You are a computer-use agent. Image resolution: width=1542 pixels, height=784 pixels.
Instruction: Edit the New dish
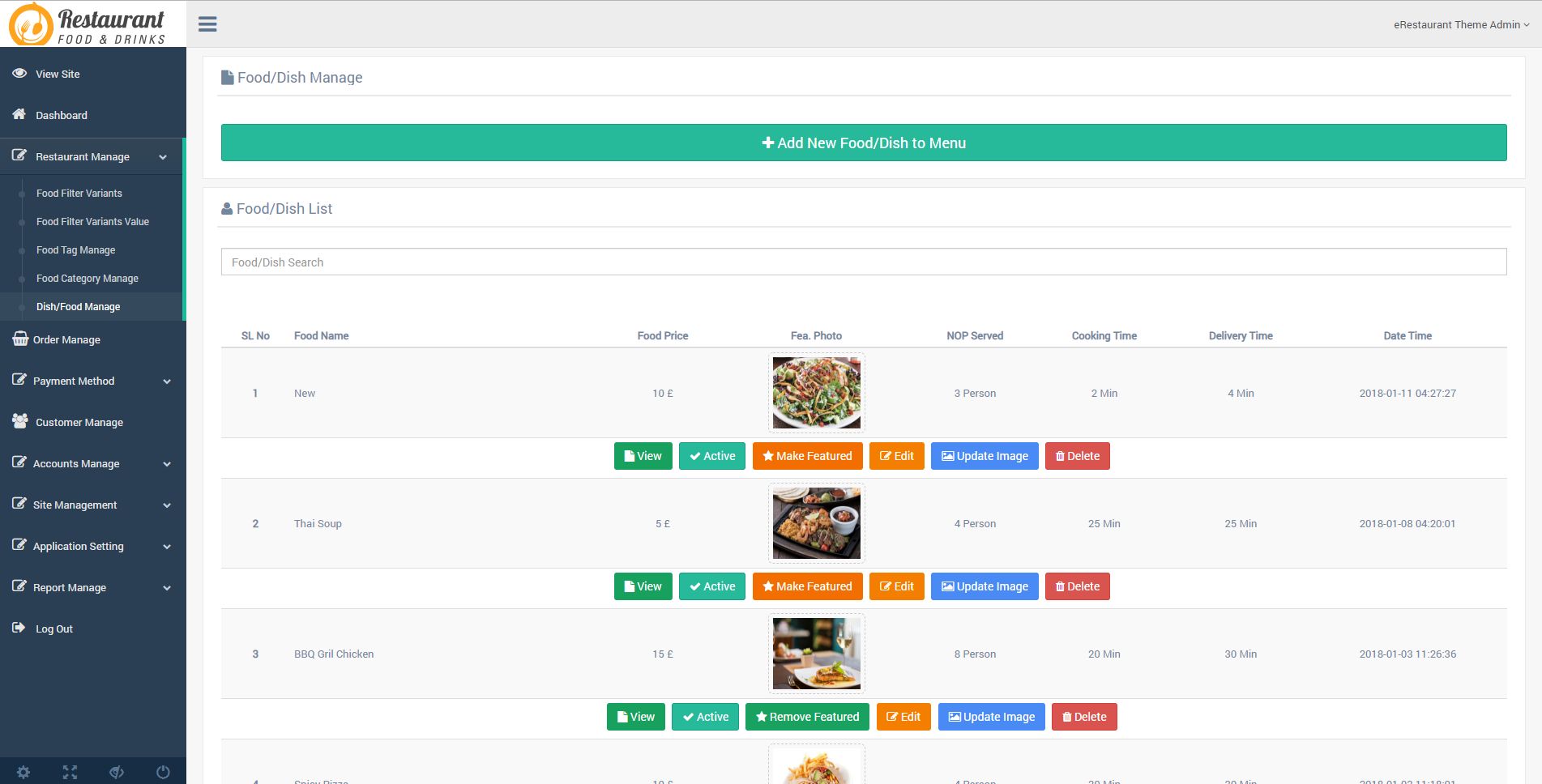(x=897, y=456)
